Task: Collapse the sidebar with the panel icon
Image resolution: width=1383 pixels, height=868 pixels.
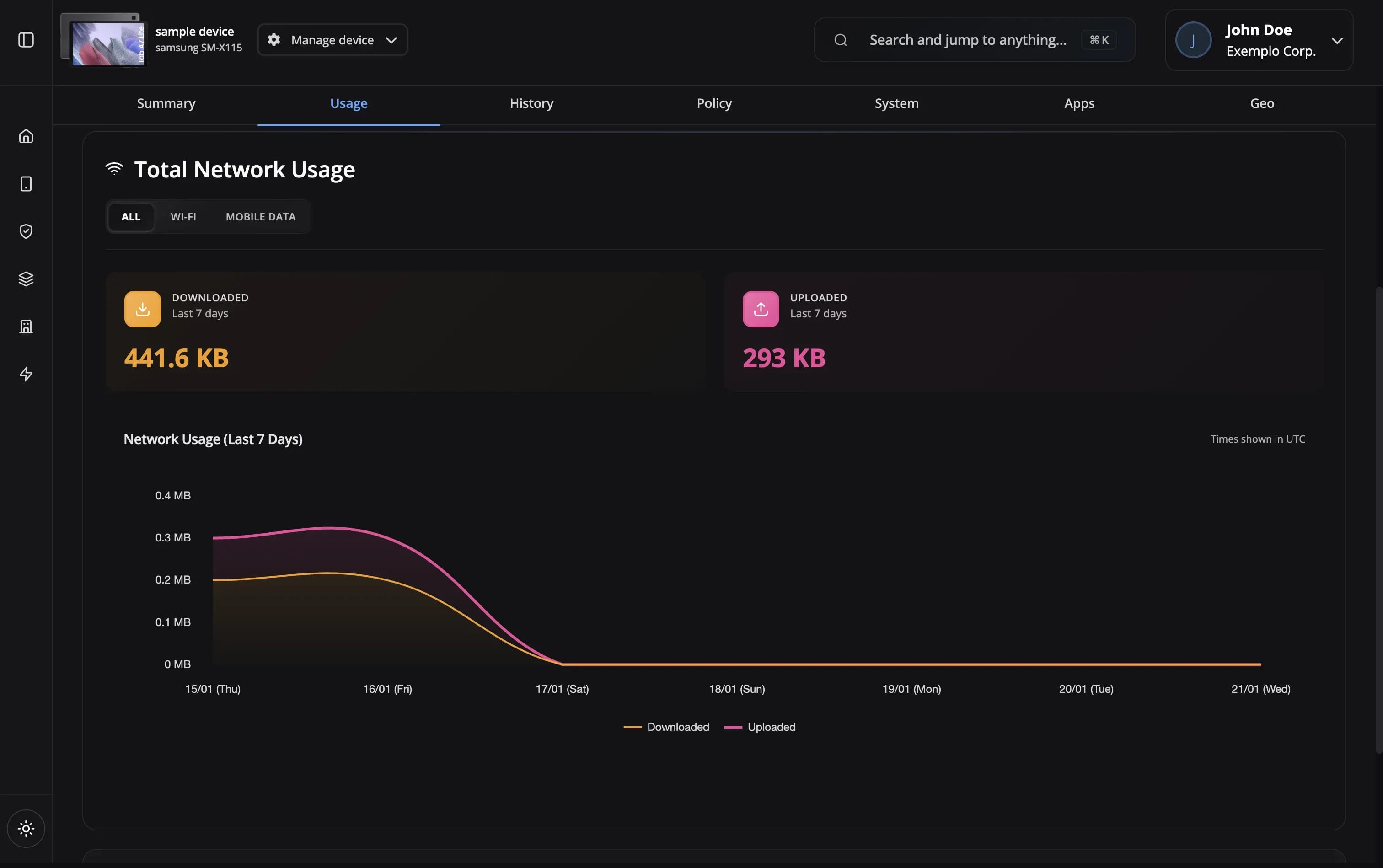Action: point(26,40)
